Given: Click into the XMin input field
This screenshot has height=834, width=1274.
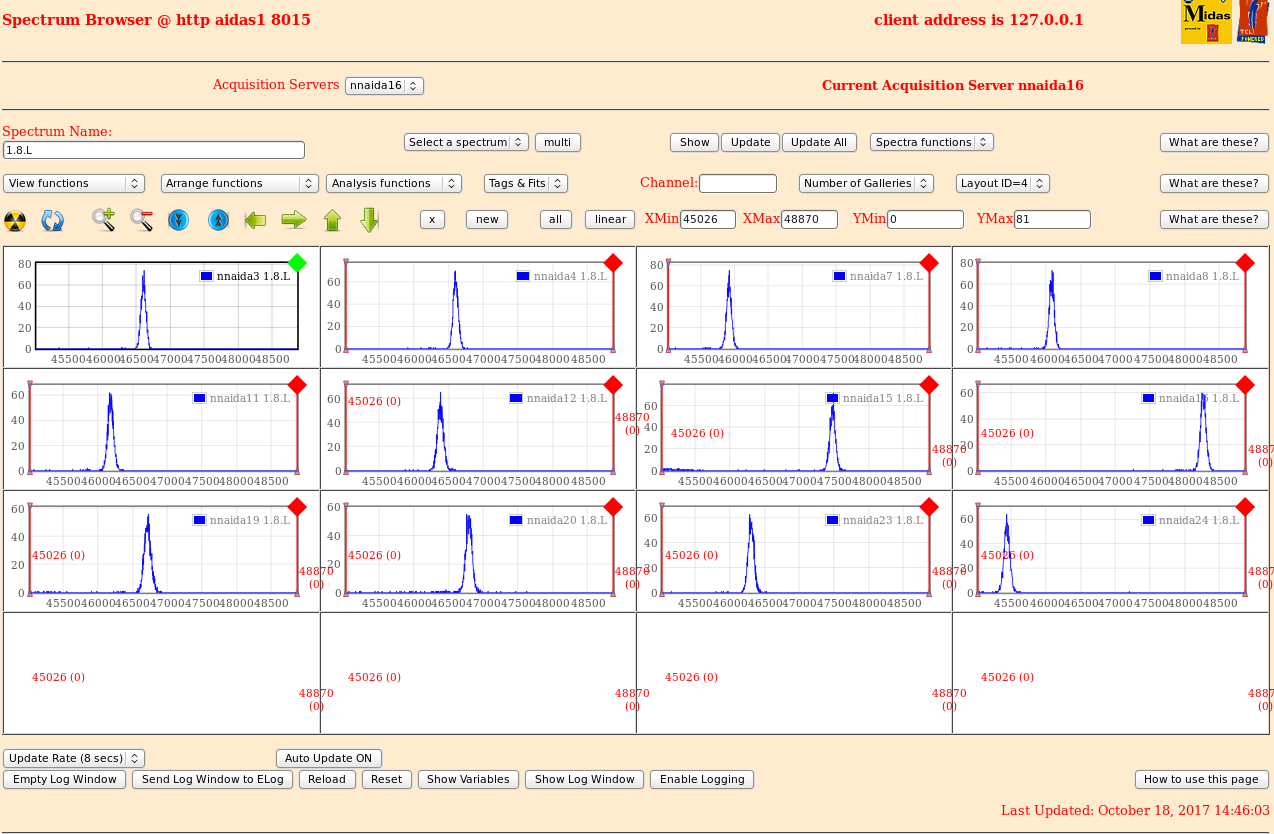Looking at the screenshot, I should 707,219.
